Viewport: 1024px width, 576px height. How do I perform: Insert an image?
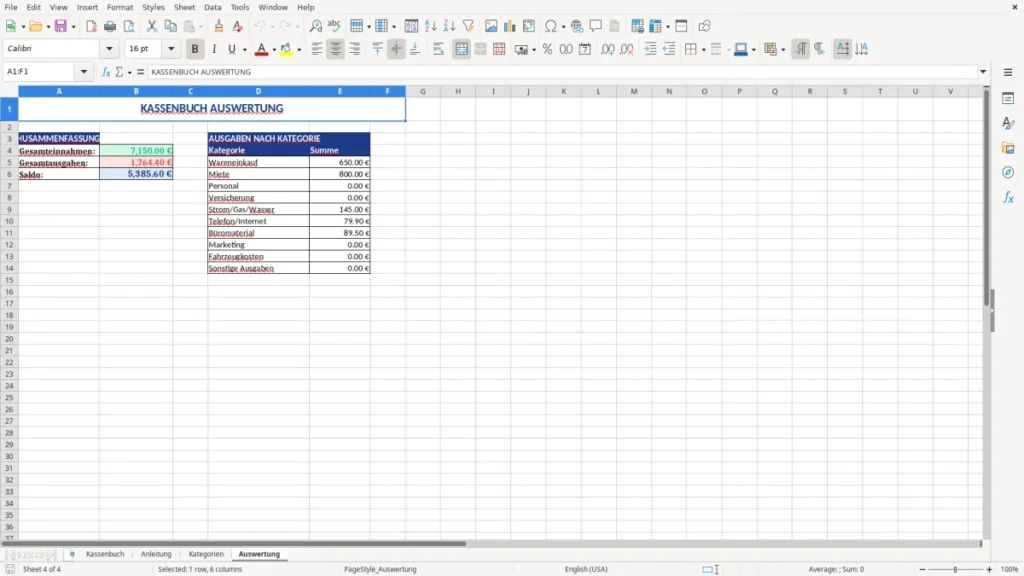click(x=491, y=26)
